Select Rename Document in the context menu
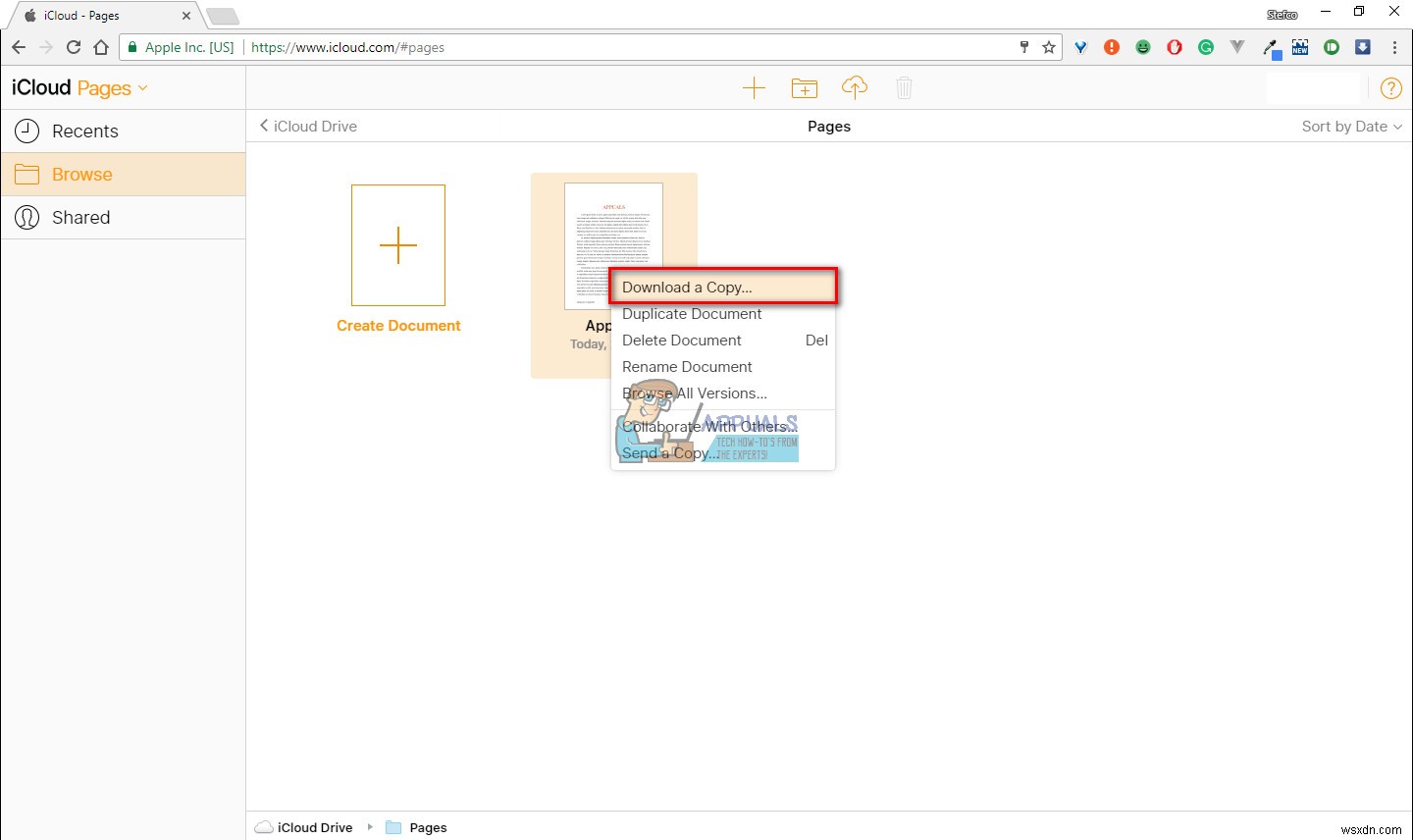Viewport: 1413px width, 840px height. click(723, 367)
